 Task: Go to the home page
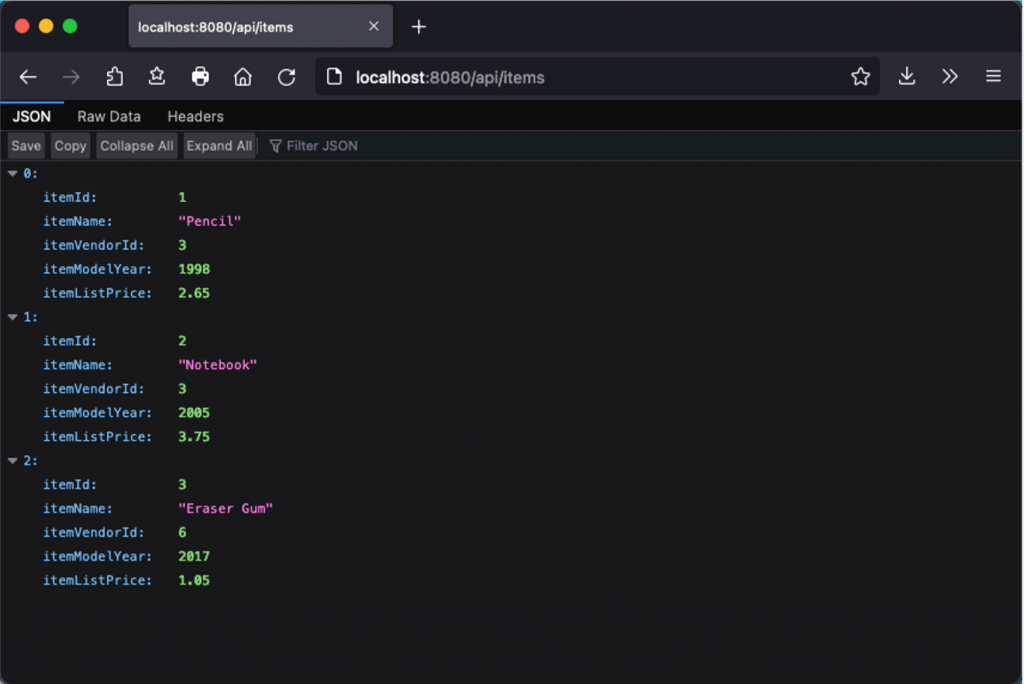pyautogui.click(x=243, y=77)
